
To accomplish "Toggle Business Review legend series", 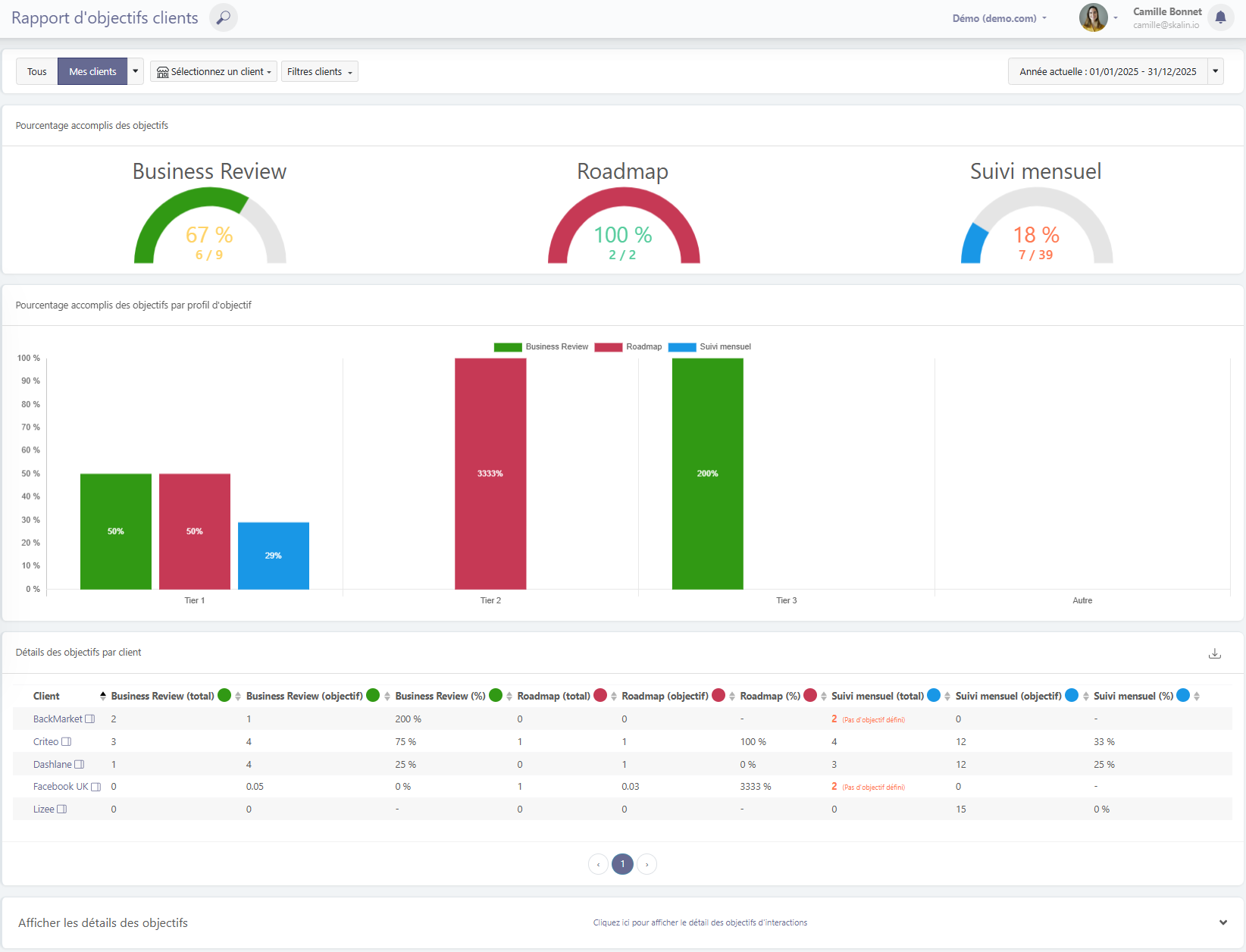I will pyautogui.click(x=541, y=347).
